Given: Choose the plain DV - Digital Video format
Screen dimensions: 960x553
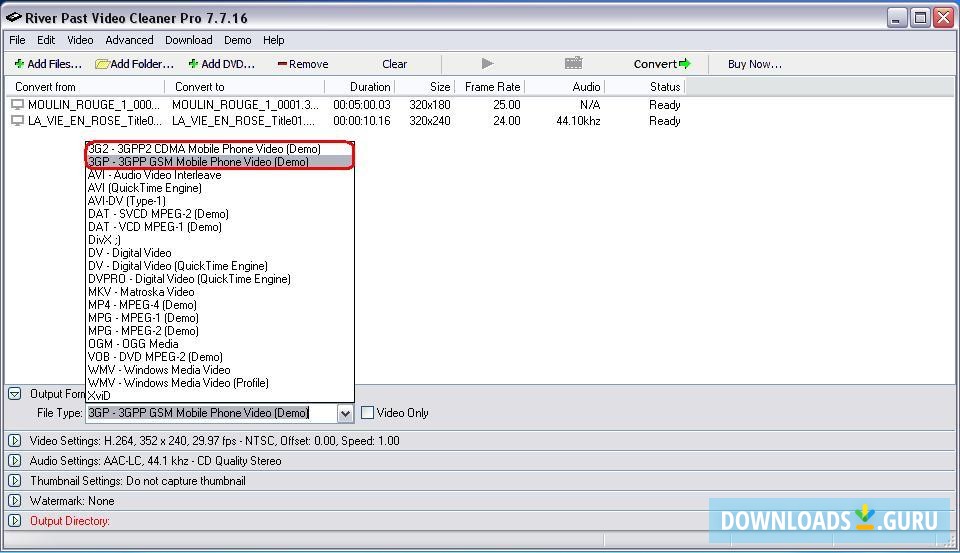Looking at the screenshot, I should coord(220,253).
